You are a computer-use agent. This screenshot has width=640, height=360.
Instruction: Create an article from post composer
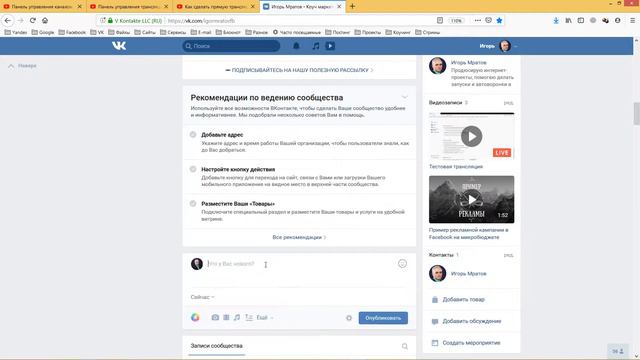[249, 317]
